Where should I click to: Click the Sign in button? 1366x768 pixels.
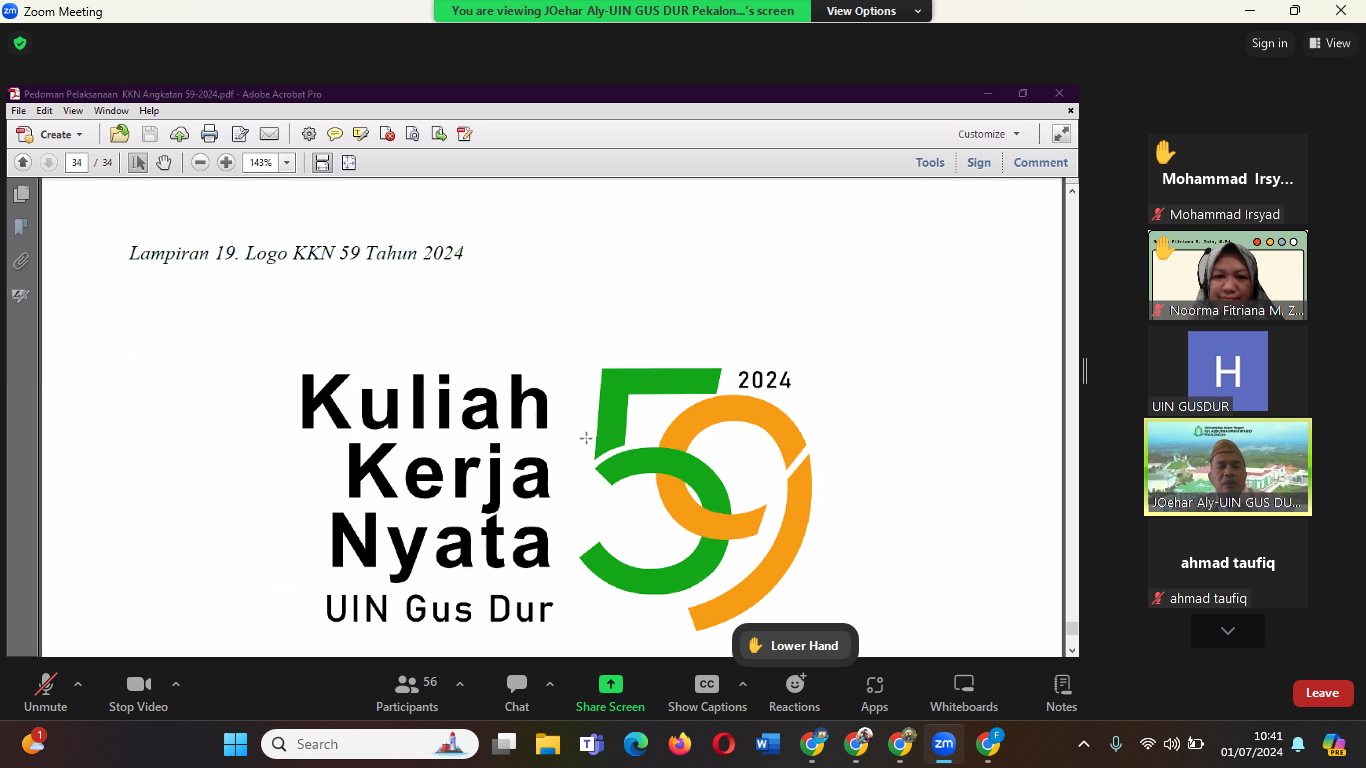click(x=1269, y=43)
